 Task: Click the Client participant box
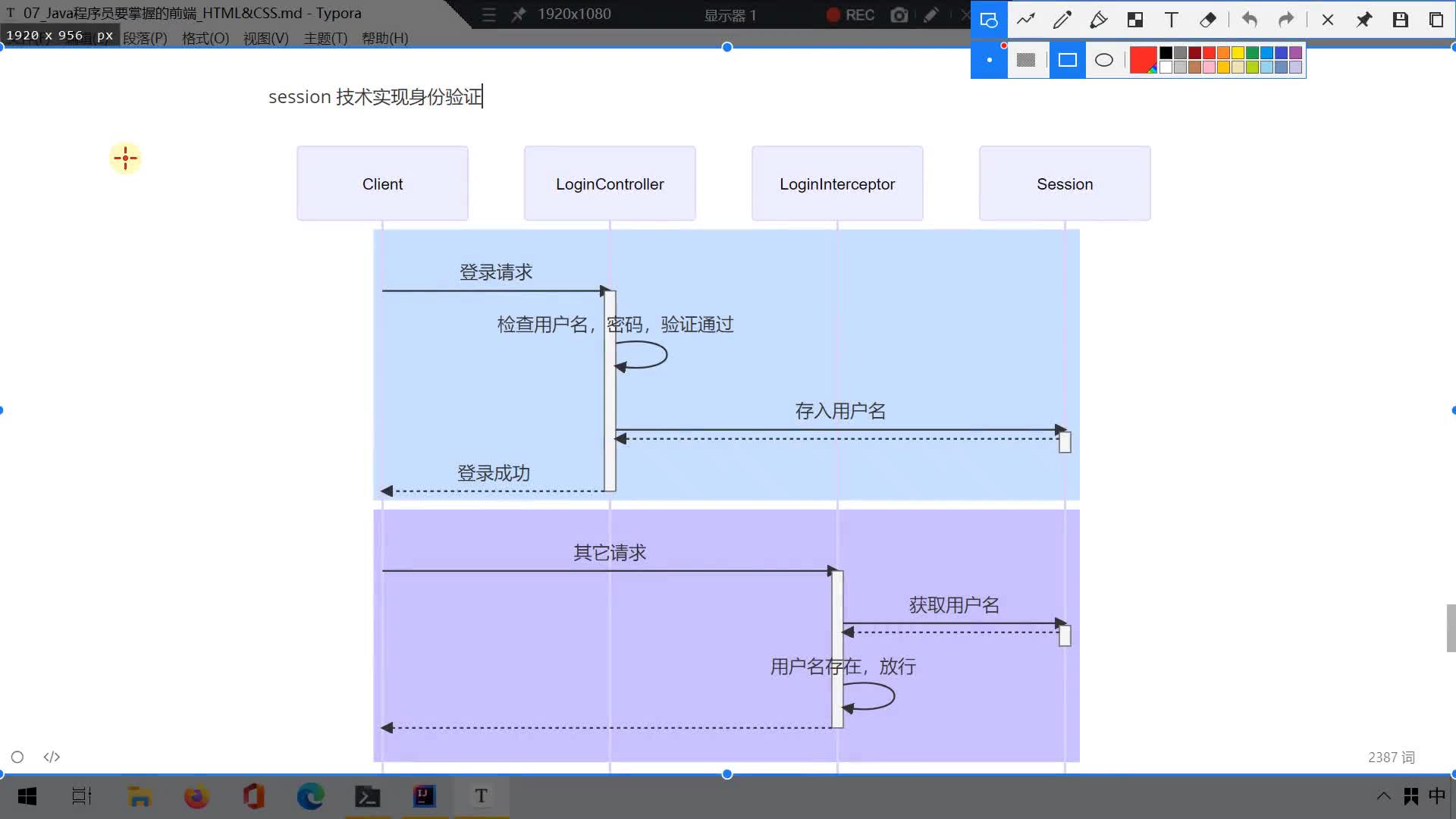coord(382,184)
